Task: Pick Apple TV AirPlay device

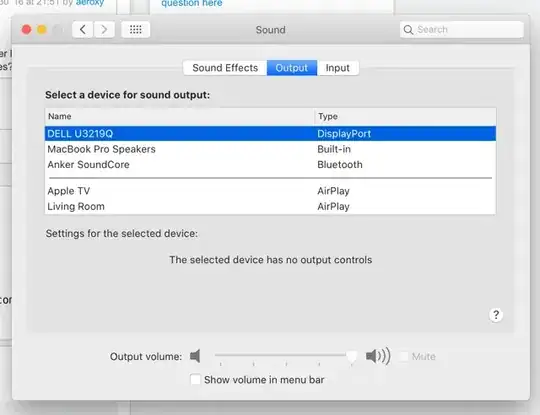Action: click(270, 191)
